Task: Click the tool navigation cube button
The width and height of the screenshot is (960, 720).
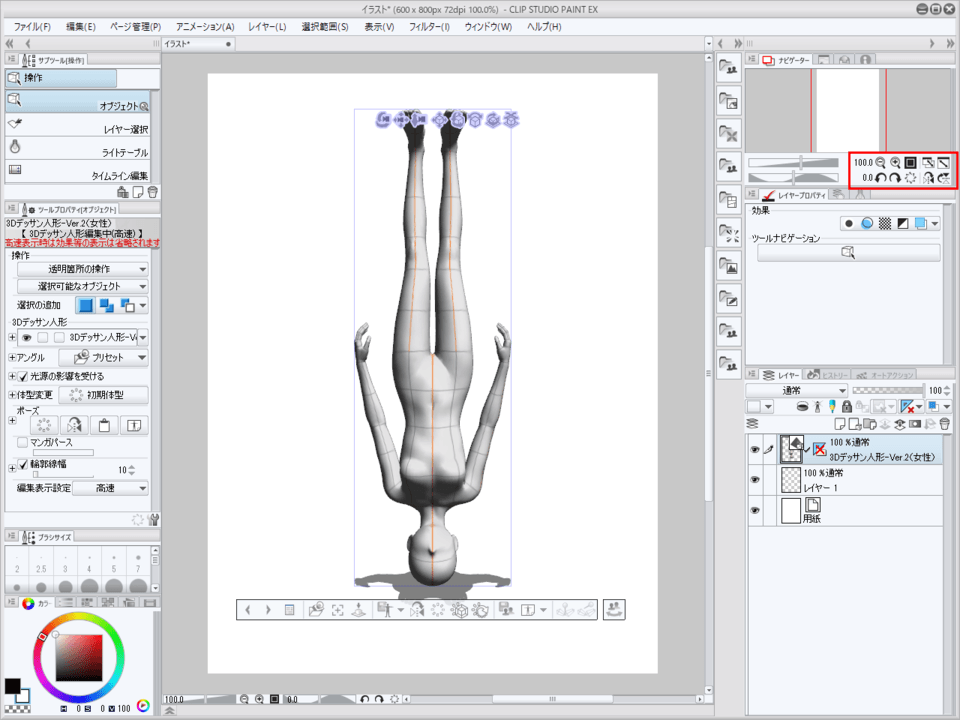Action: [x=848, y=253]
